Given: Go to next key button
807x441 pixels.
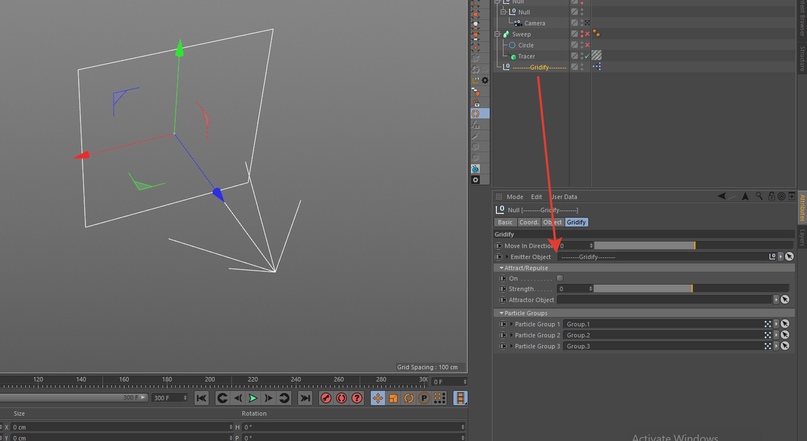Looking at the screenshot, I should 284,398.
